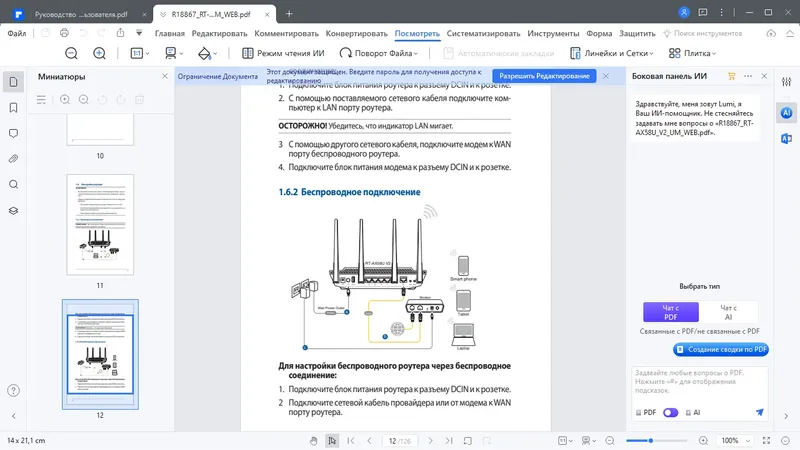Click the zoom out magnifier in toolbar
800x450 pixels.
coord(71,53)
